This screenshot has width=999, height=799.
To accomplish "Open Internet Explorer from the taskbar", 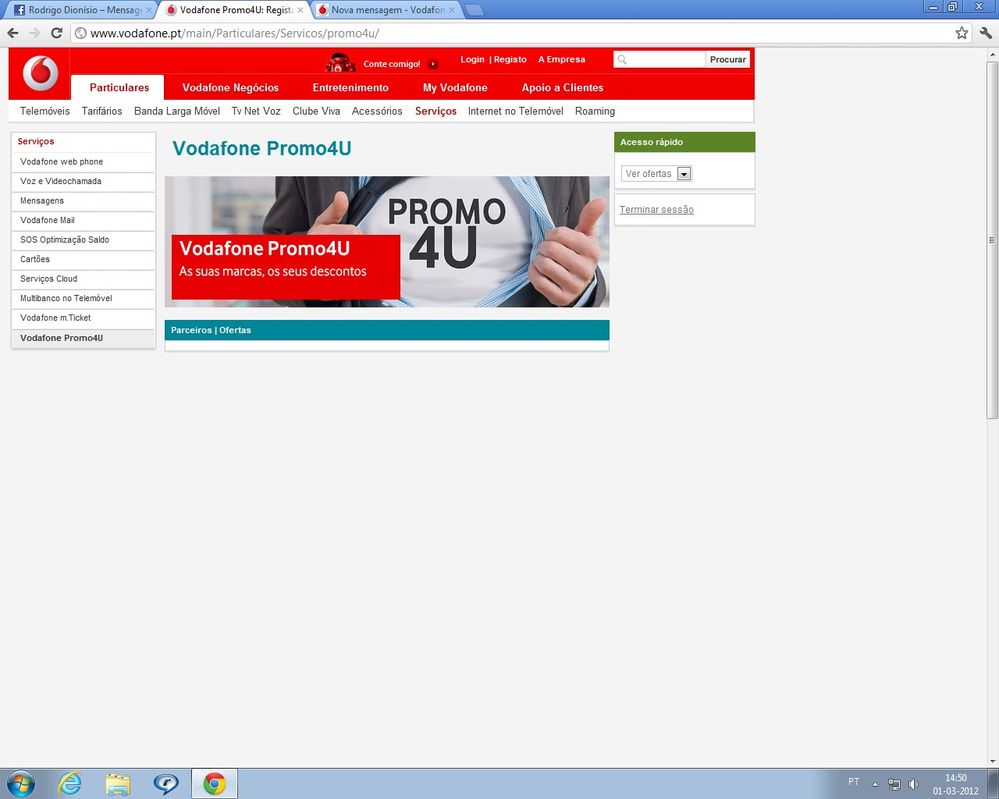I will 69,784.
